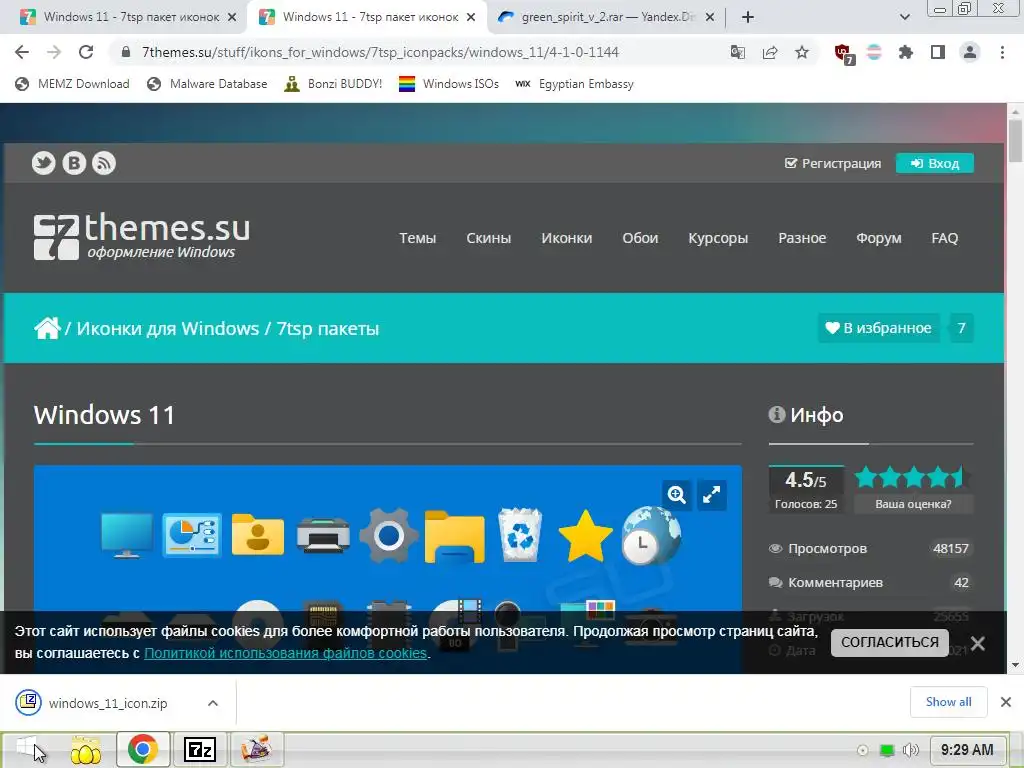1024x768 pixels.
Task: Toggle the browser side panel icon
Action: pos(938,52)
